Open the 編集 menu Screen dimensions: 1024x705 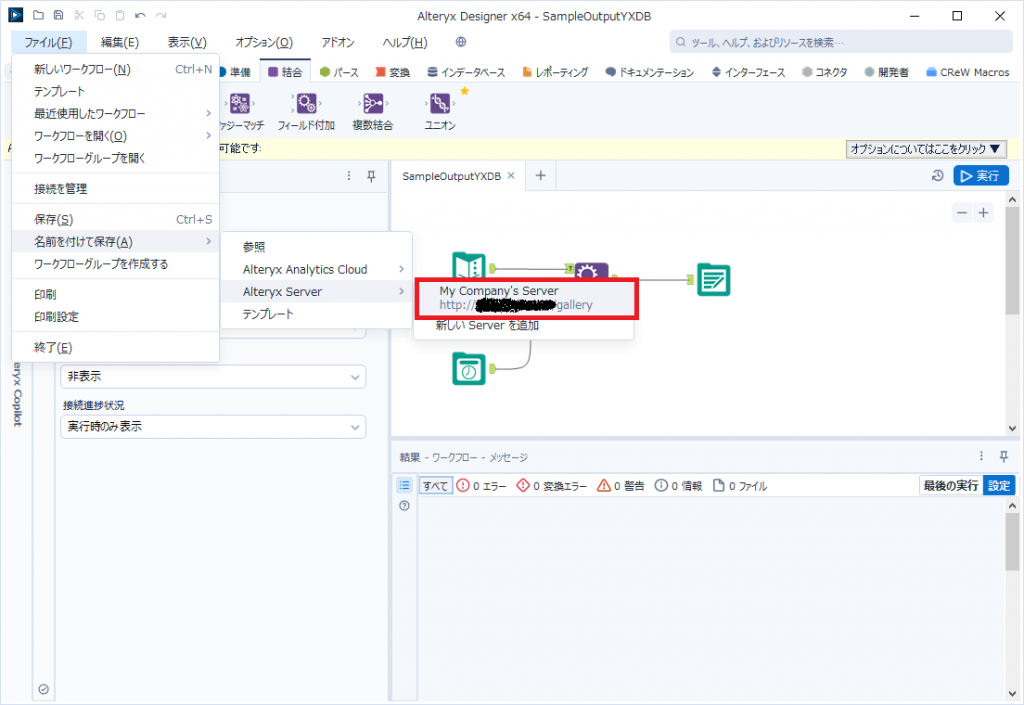(120, 42)
